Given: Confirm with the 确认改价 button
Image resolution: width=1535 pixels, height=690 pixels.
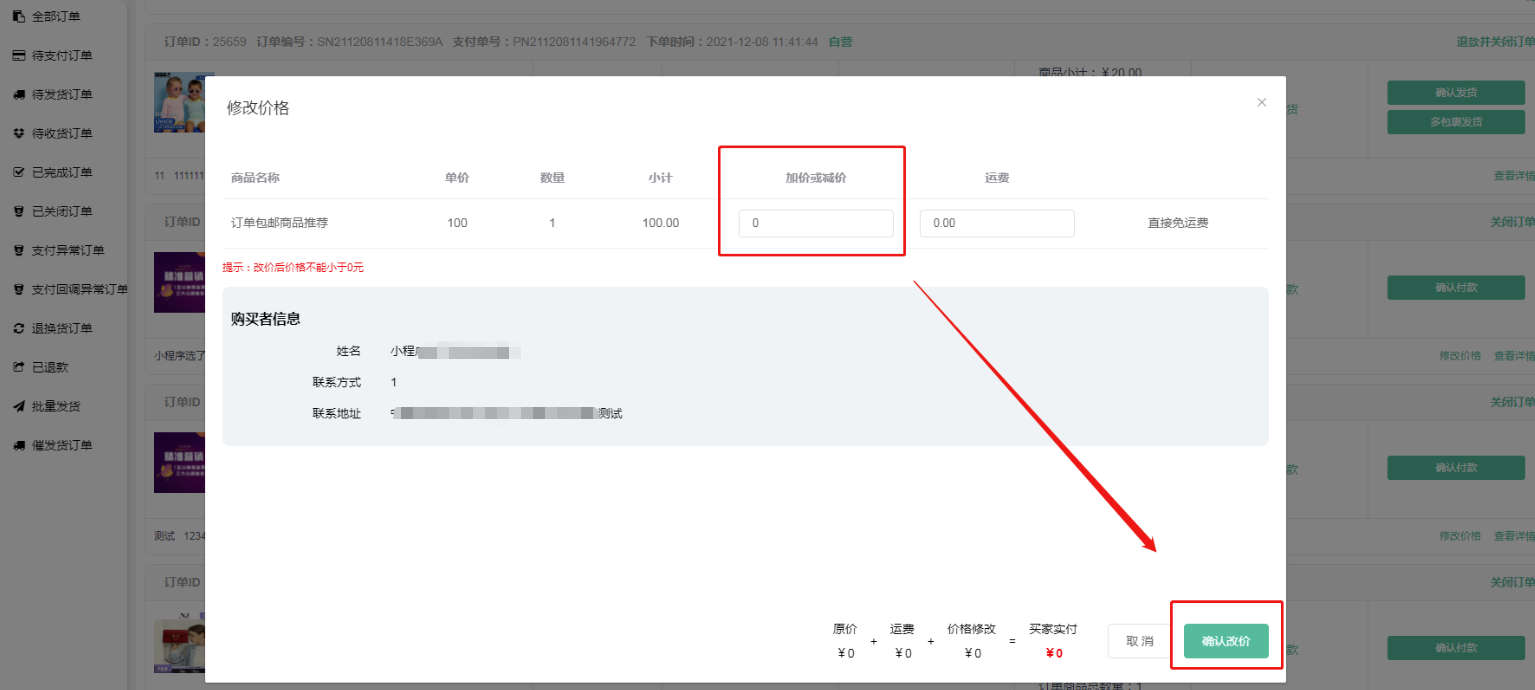Looking at the screenshot, I should pyautogui.click(x=1226, y=641).
